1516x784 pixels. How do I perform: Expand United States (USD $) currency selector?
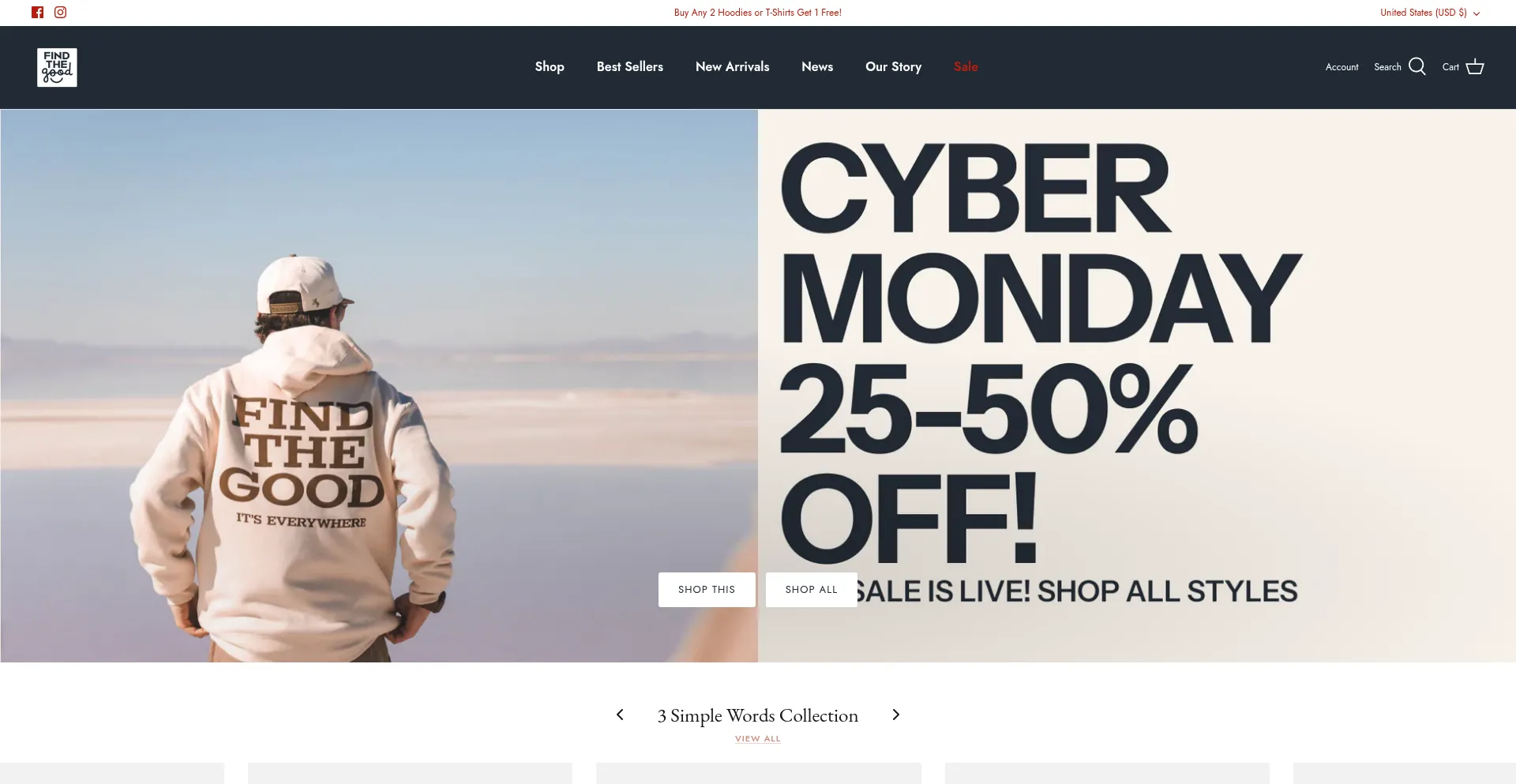1430,13
